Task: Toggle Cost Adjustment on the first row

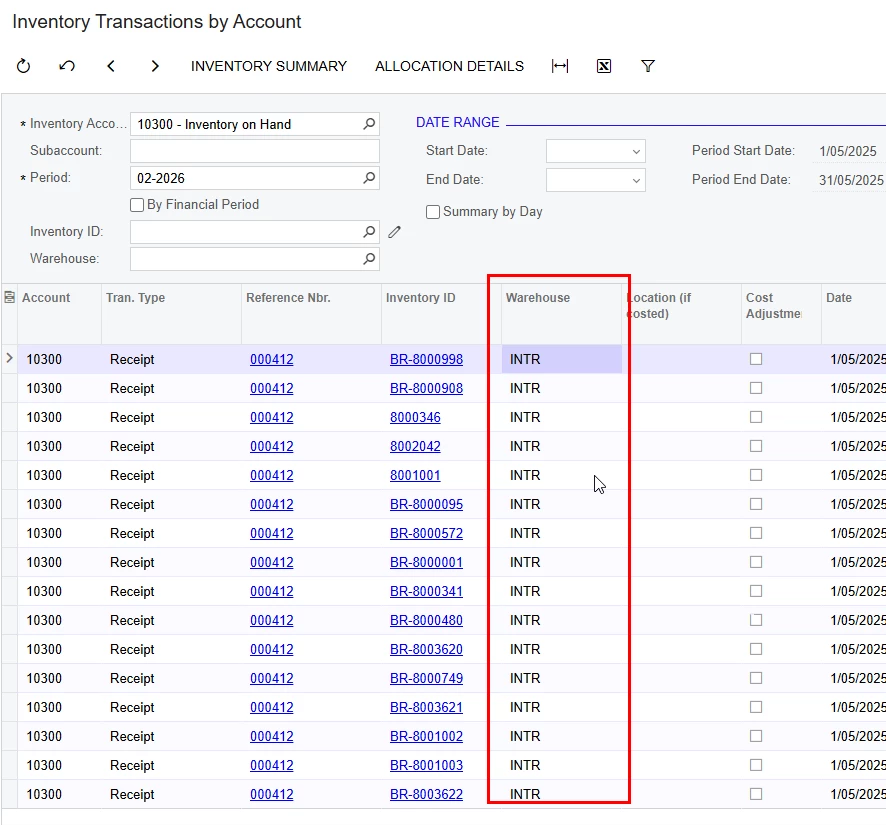Action: tap(756, 358)
